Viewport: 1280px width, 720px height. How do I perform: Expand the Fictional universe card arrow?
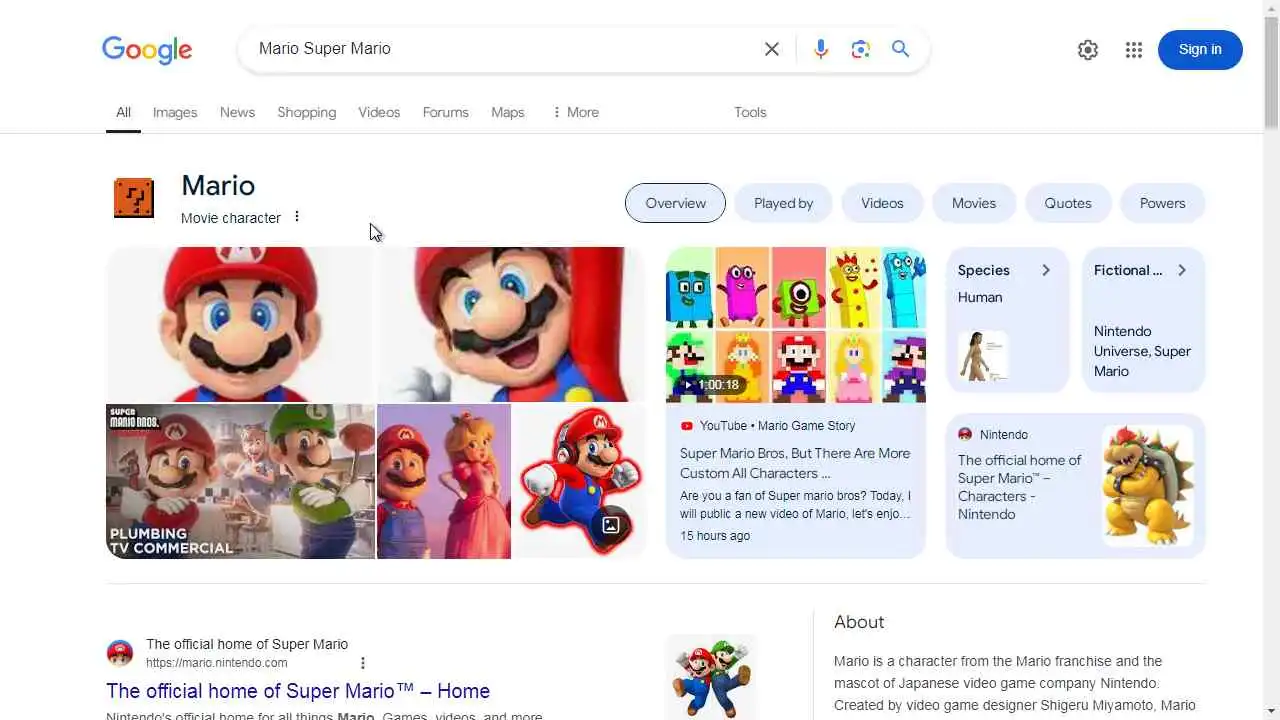(1182, 270)
